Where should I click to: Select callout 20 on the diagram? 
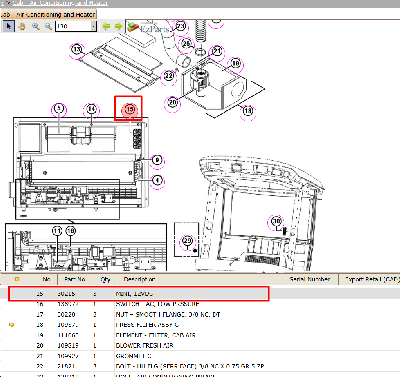coord(173,102)
